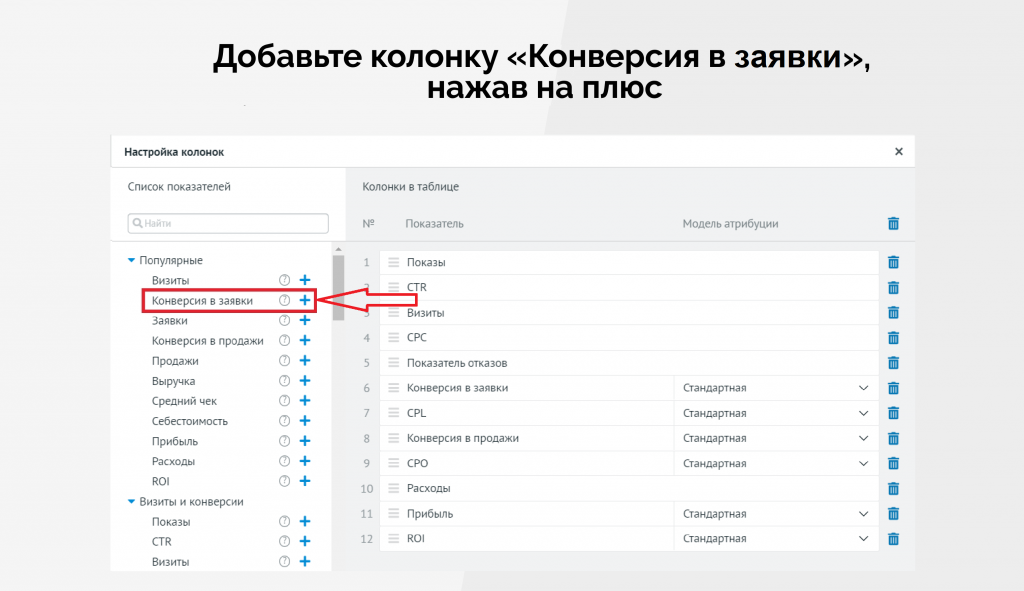Screen dimensions: 1024x591
Task: Close the Настройка колонок dialog
Action: click(898, 152)
